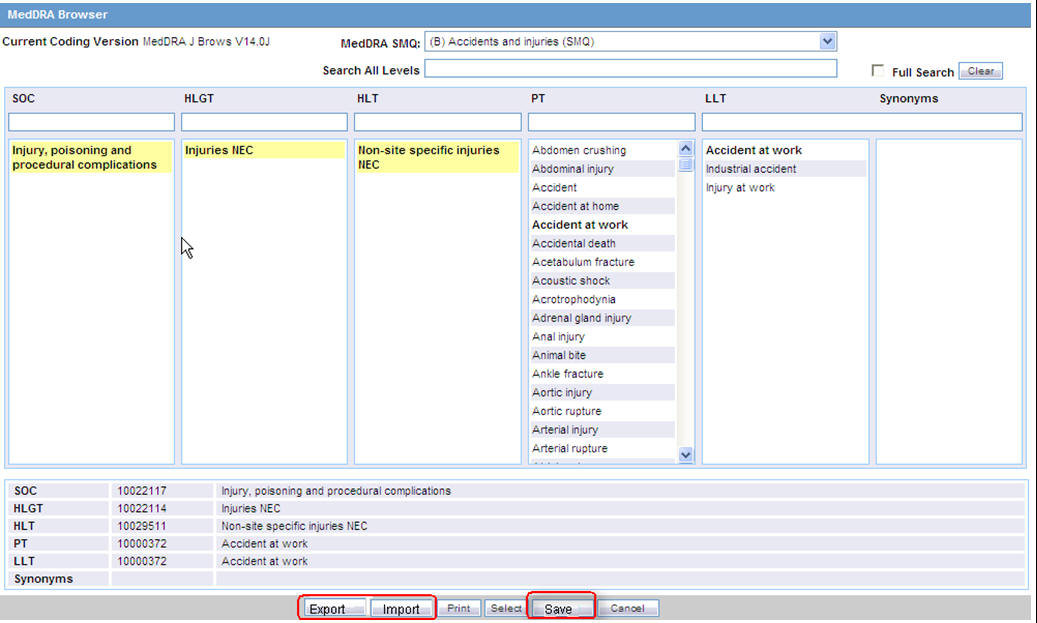This screenshot has width=1037, height=623.
Task: Click the Select button
Action: point(506,608)
